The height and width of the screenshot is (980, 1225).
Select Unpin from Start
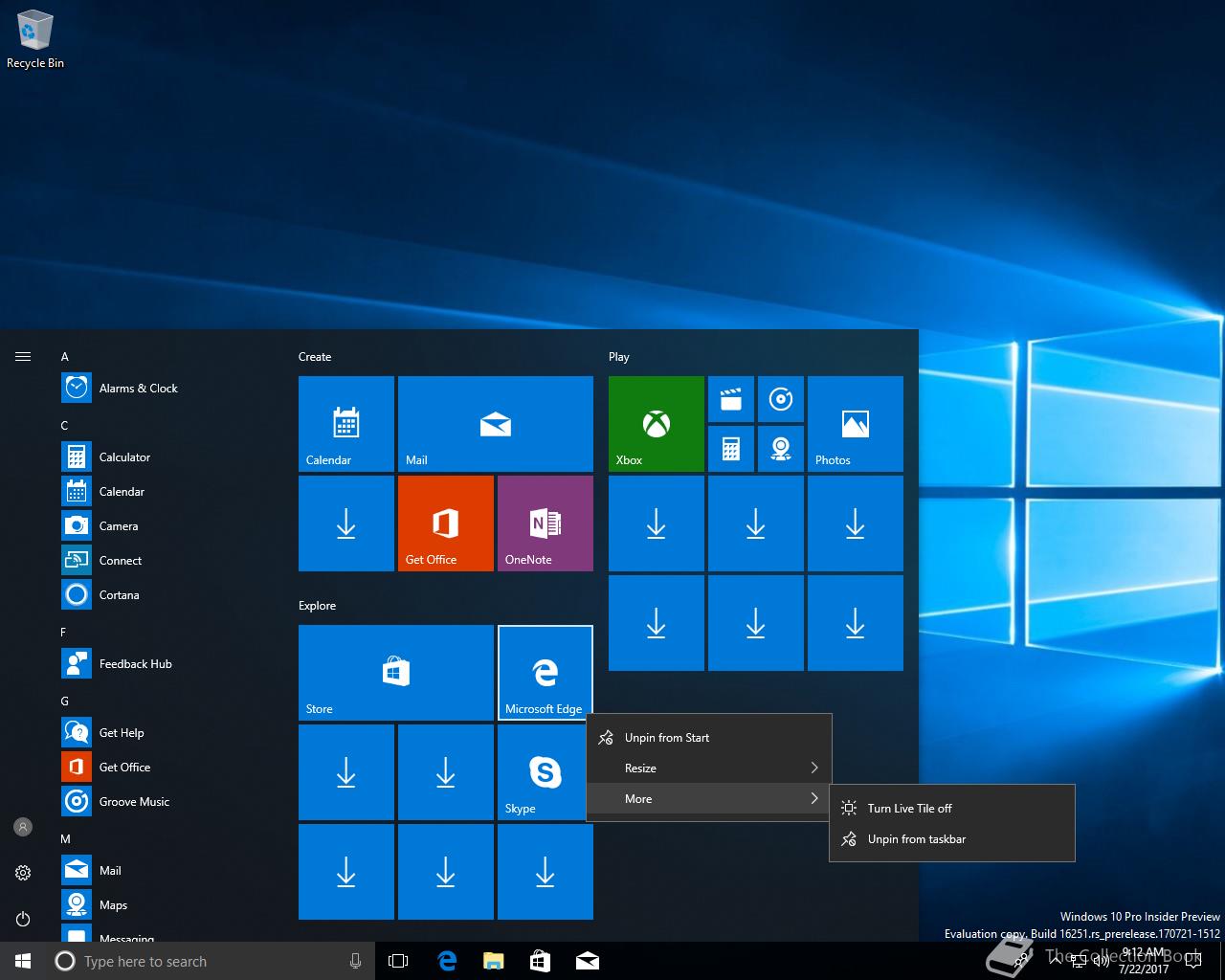click(709, 737)
